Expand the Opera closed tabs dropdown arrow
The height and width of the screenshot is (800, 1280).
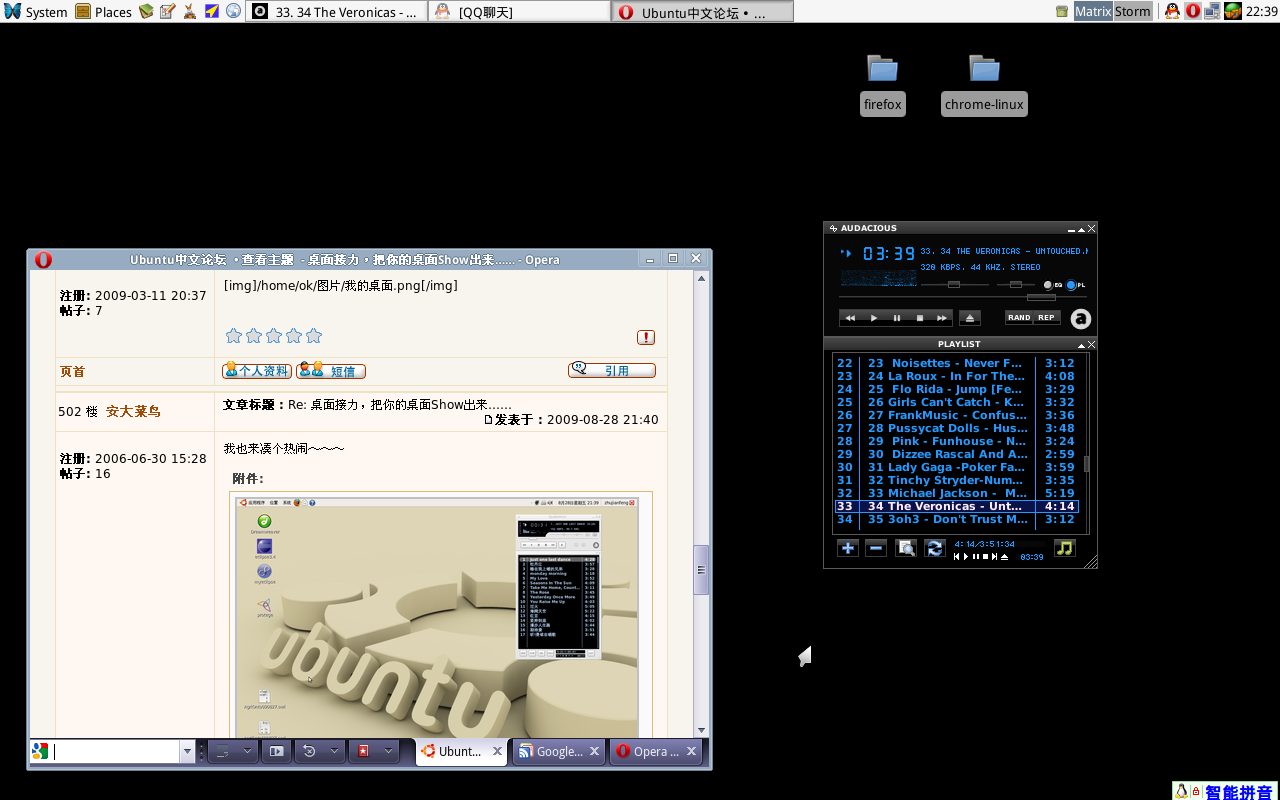(x=334, y=751)
